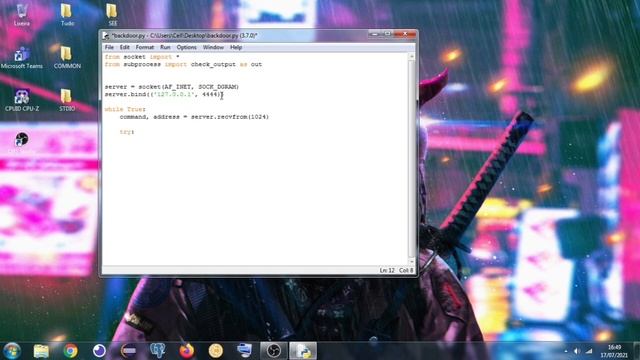Open the File menu in IDLE
The height and width of the screenshot is (360, 640).
click(109, 47)
